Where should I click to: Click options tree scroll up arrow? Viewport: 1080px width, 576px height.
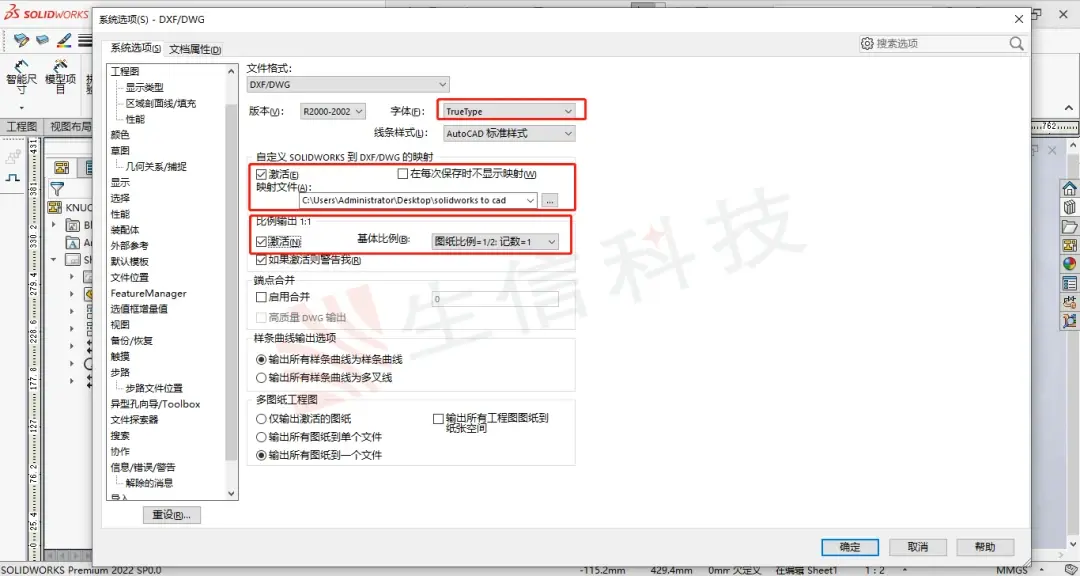[231, 71]
